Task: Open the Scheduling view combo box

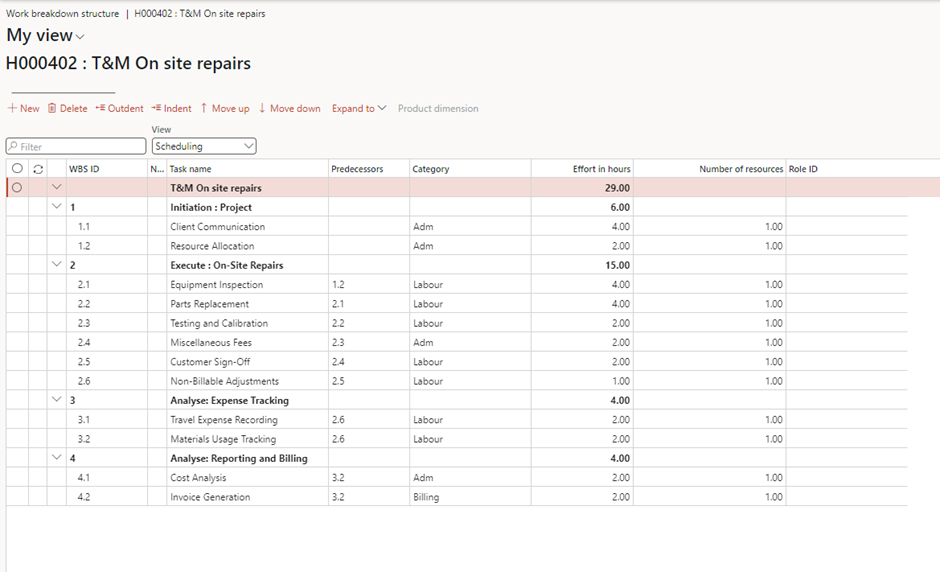Action: click(x=204, y=146)
